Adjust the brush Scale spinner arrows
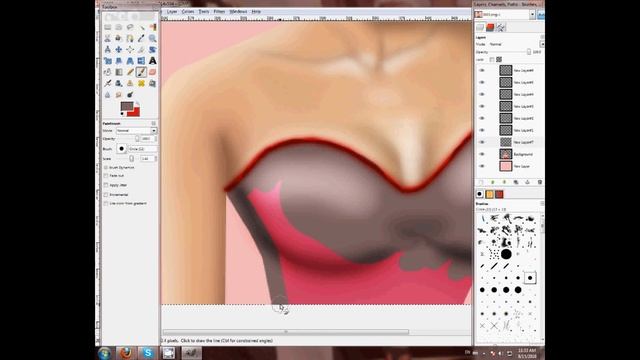The height and width of the screenshot is (360, 640). tap(156, 158)
